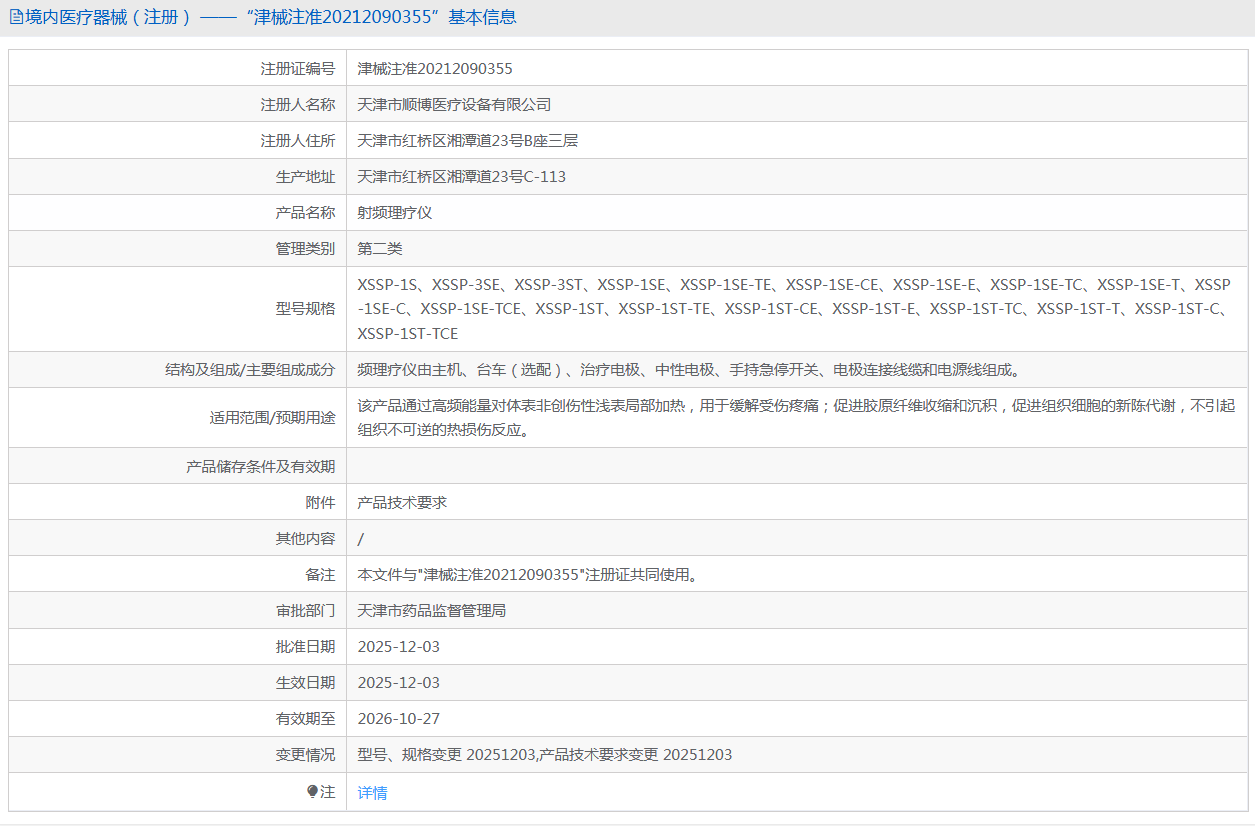Click the document icon in the page title

[x=15, y=17]
